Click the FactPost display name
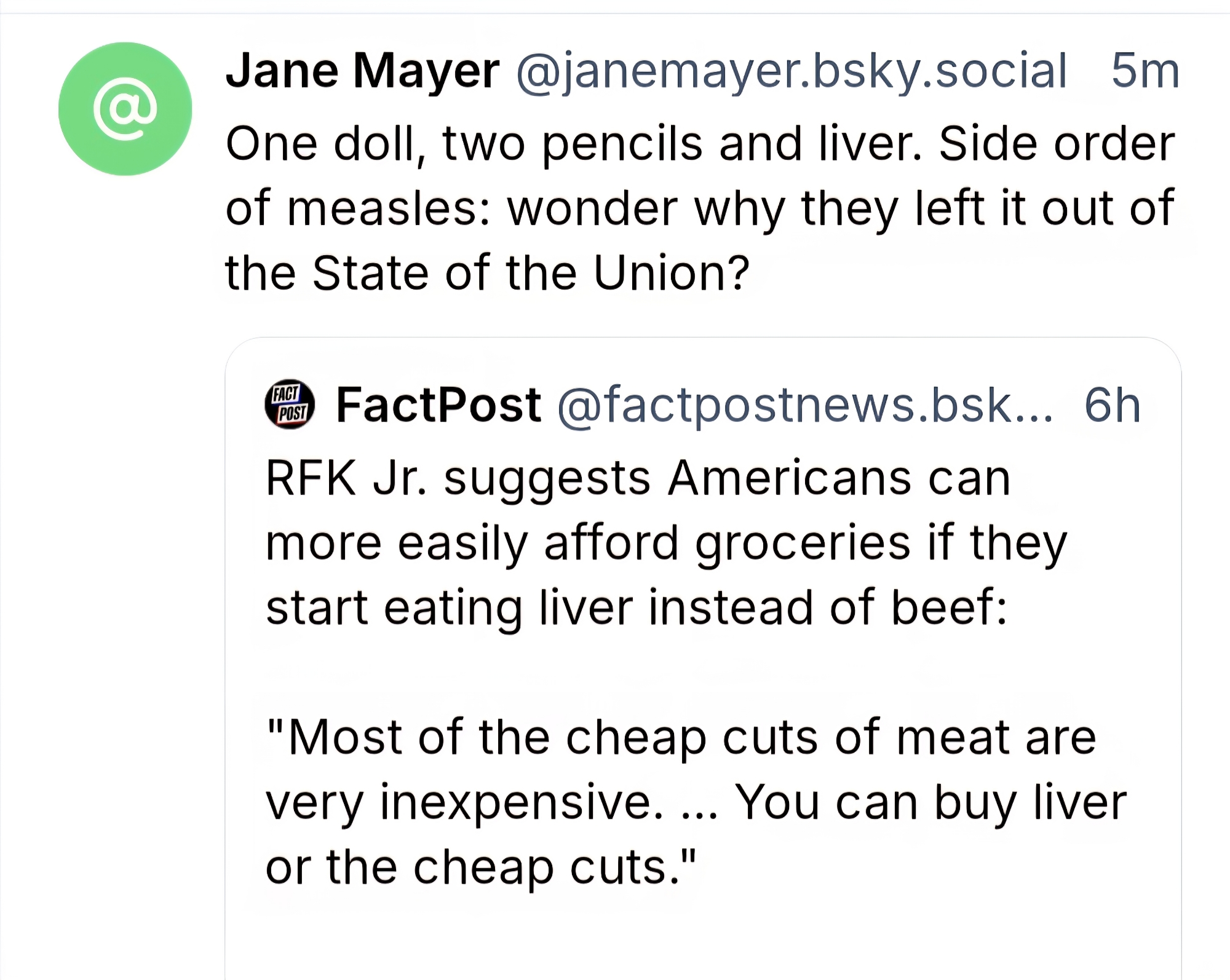The height and width of the screenshot is (980, 1230). click(438, 405)
